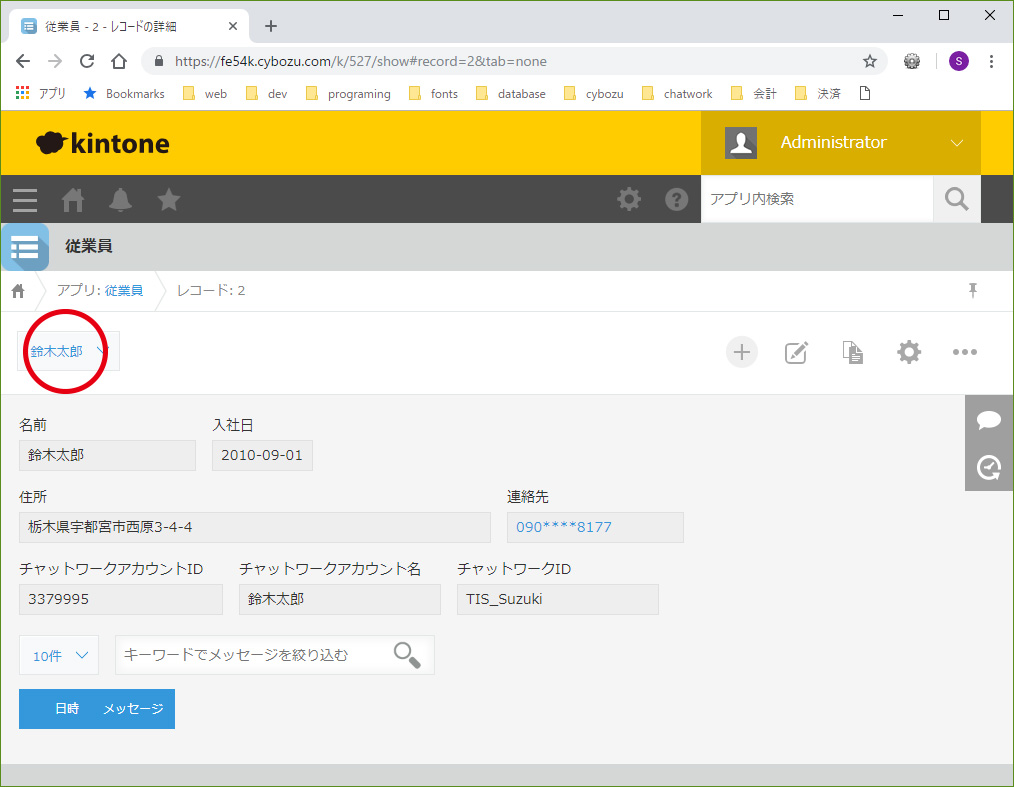Viewport: 1014px width, 787px height.
Task: Open Chrome profile S avatar
Action: tap(958, 61)
